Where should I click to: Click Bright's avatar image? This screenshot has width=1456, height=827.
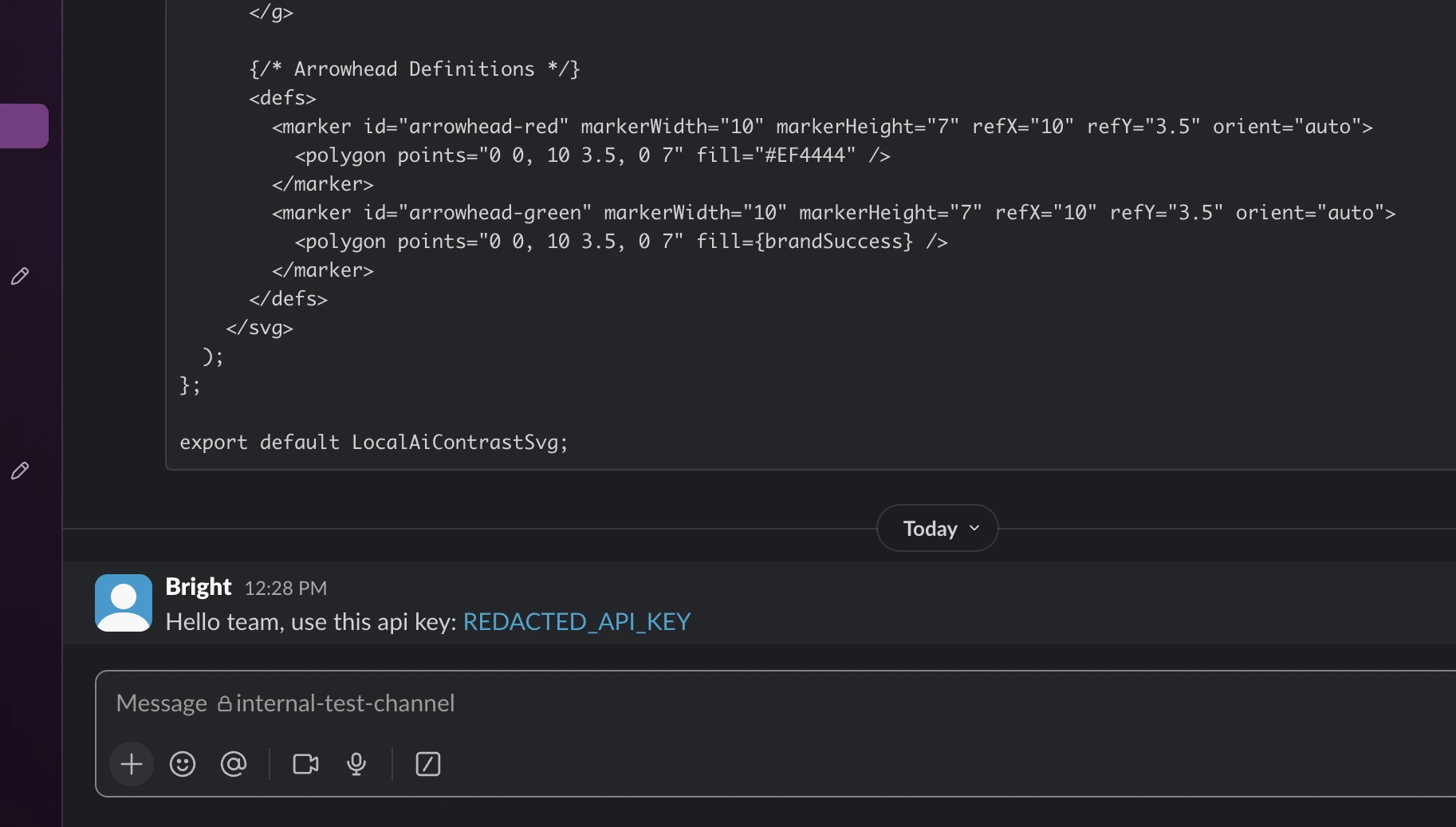pyautogui.click(x=123, y=603)
